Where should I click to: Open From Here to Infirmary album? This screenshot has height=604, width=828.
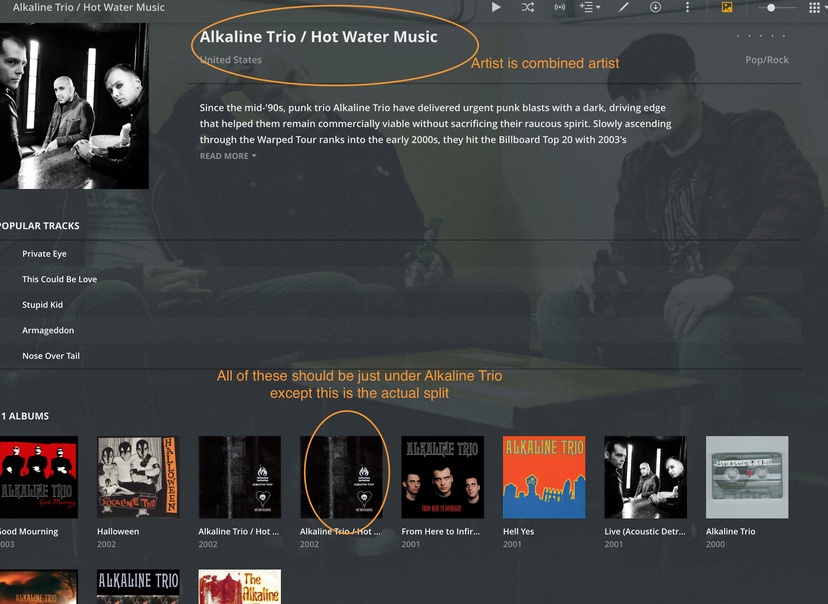(443, 477)
